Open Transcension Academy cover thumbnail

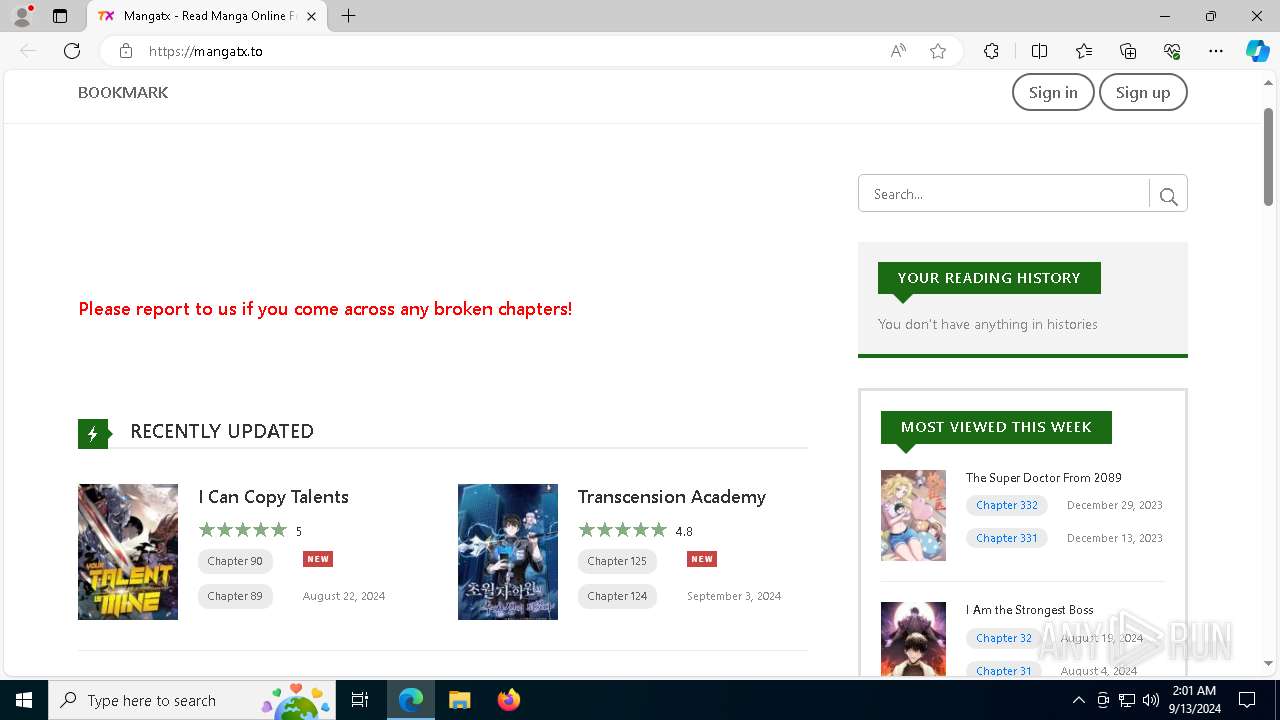508,552
